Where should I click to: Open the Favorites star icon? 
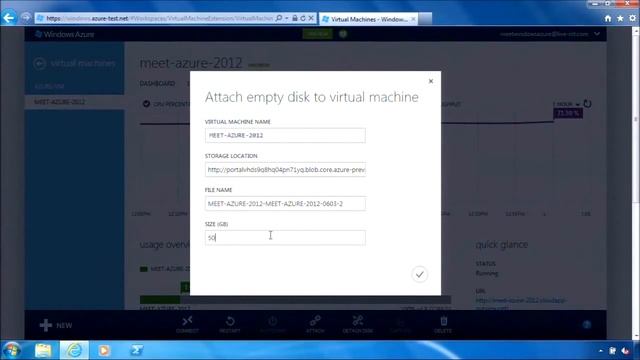(620, 18)
